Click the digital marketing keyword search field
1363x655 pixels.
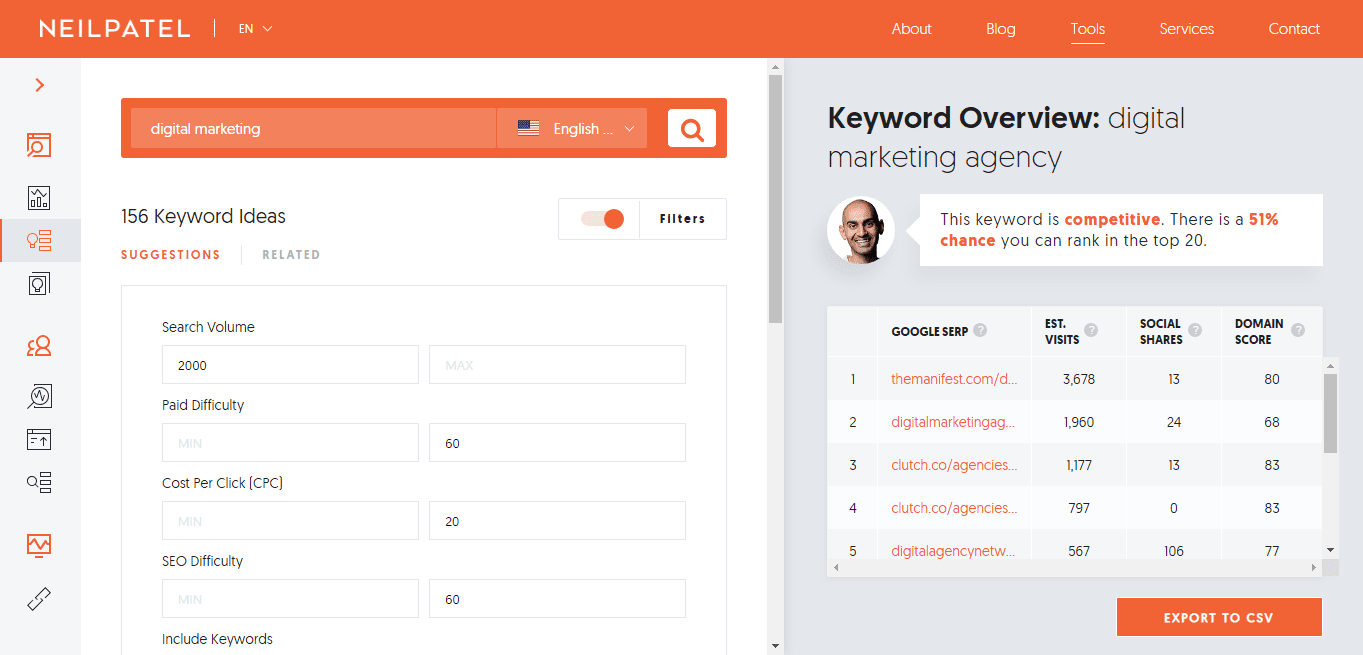click(x=313, y=128)
